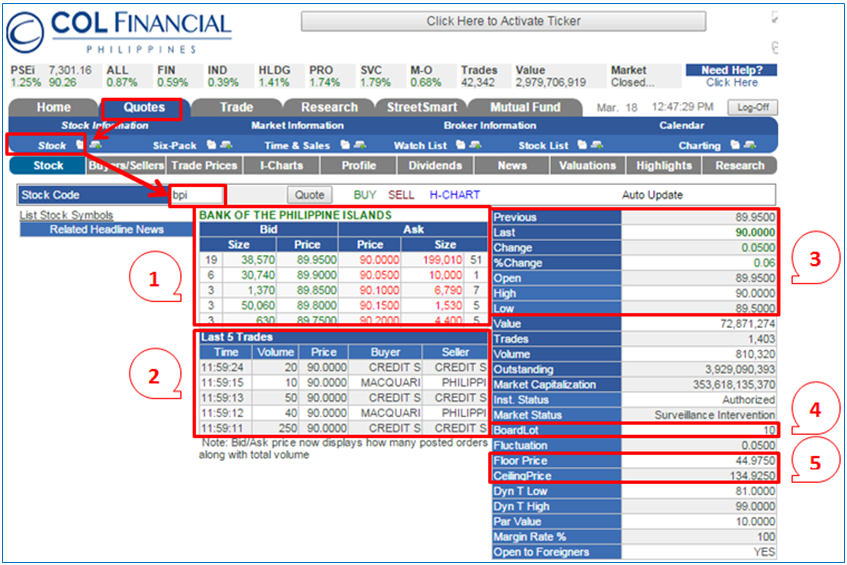Click the Quote button

click(x=310, y=195)
